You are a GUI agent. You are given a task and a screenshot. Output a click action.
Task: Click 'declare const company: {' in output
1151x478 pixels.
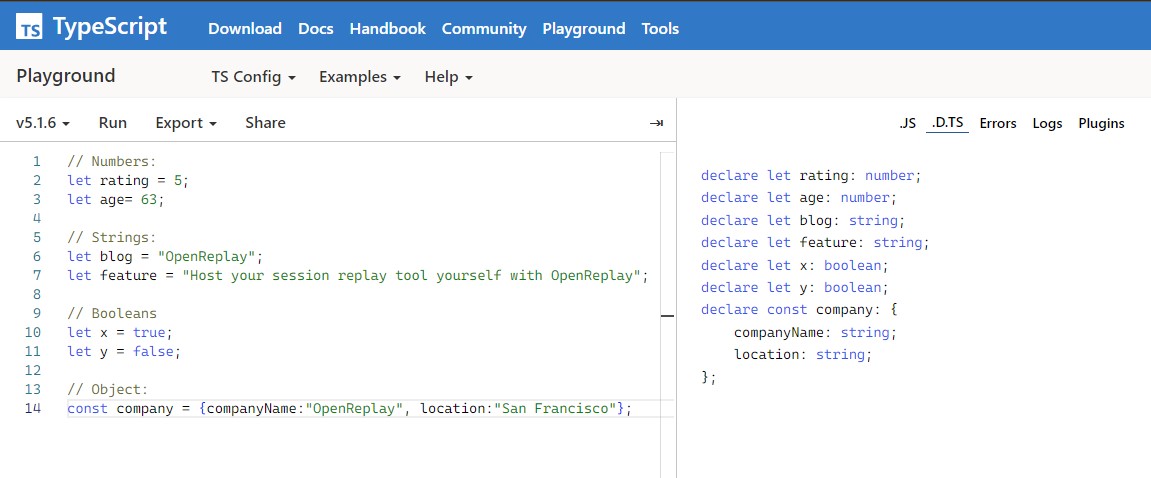[x=799, y=310]
